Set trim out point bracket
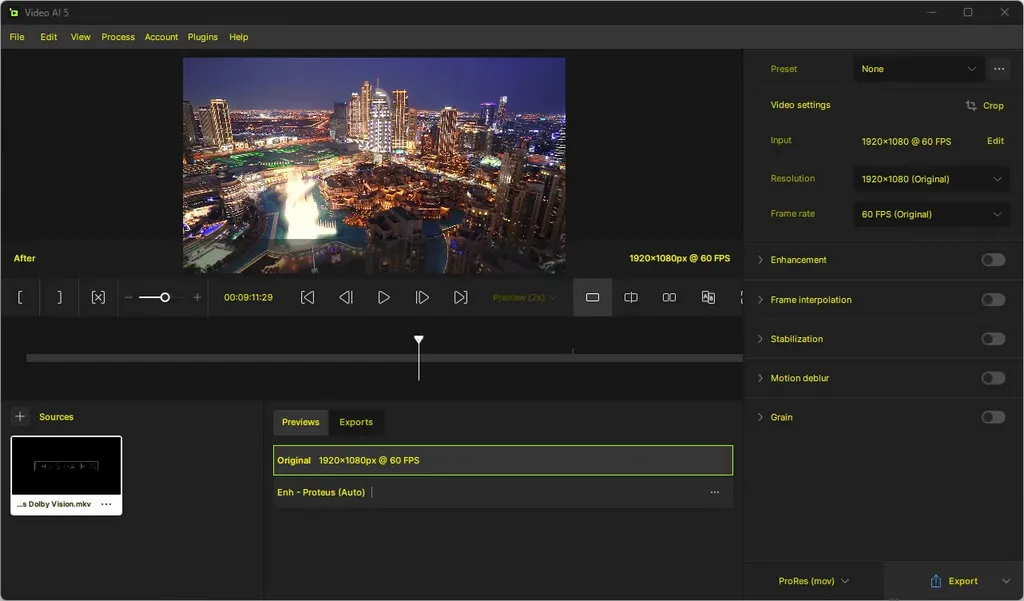Image resolution: width=1024 pixels, height=601 pixels. coord(59,297)
